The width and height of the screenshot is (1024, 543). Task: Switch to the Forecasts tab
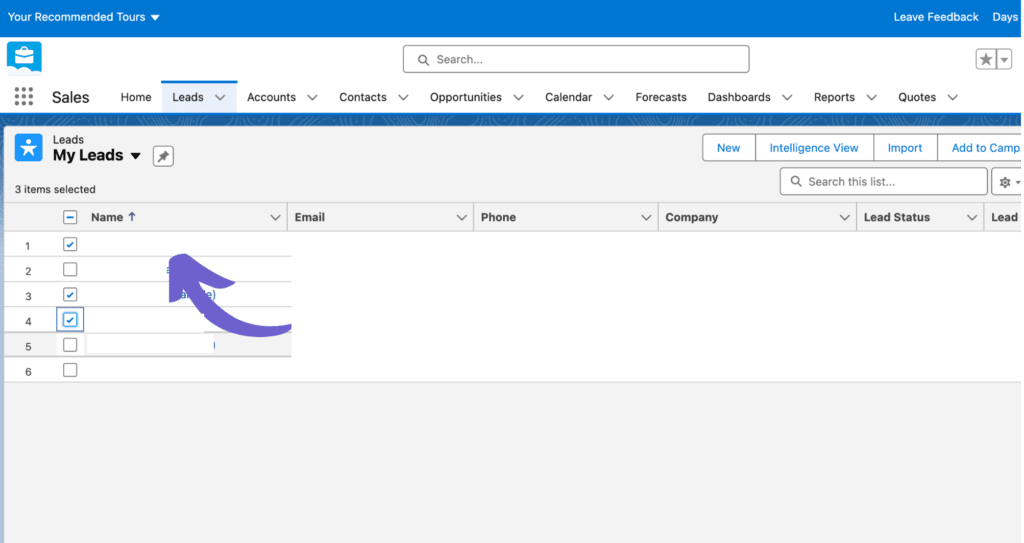(661, 97)
